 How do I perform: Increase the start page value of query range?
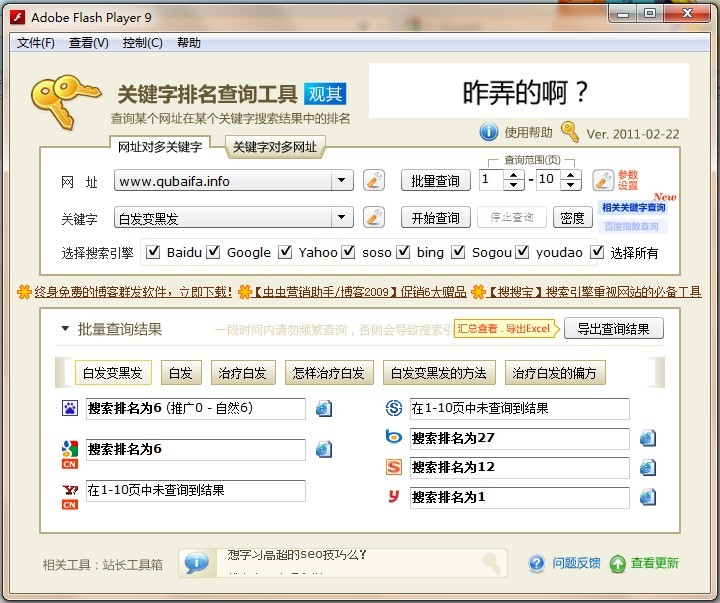(514, 175)
